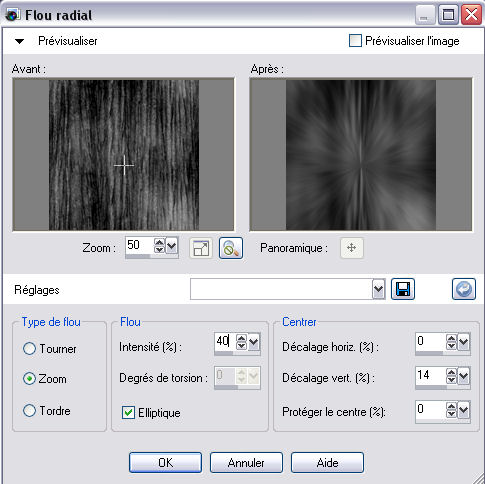Collapse the Prévisualiser triangle arrow

[20, 41]
